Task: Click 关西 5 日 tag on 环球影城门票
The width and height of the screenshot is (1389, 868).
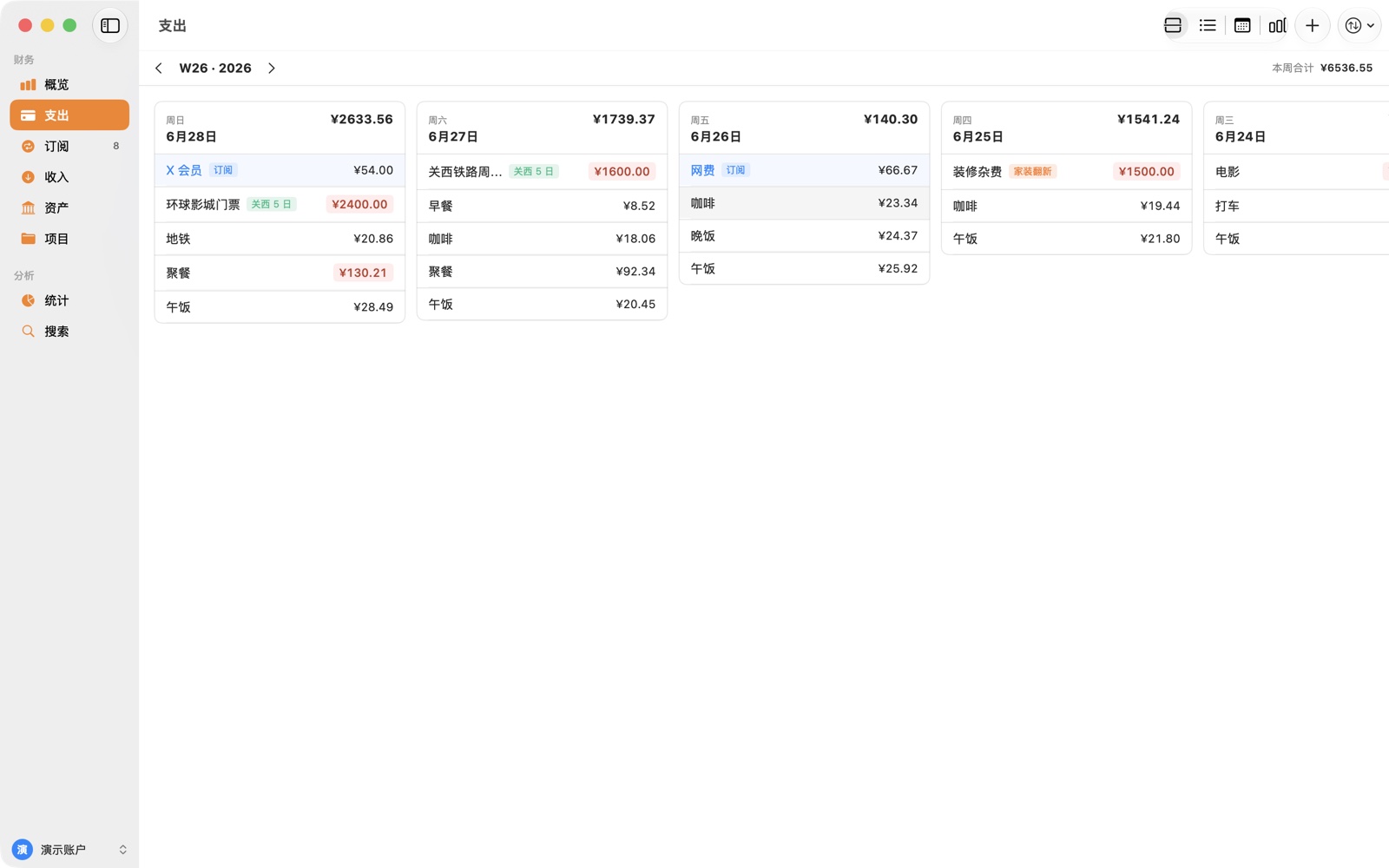Action: (272, 204)
